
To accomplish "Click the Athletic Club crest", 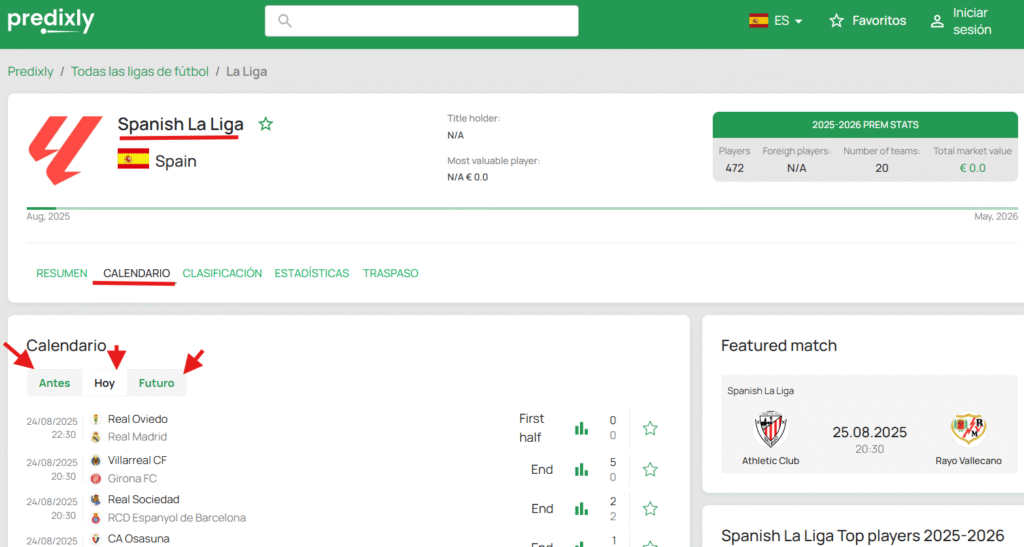I will click(x=771, y=430).
